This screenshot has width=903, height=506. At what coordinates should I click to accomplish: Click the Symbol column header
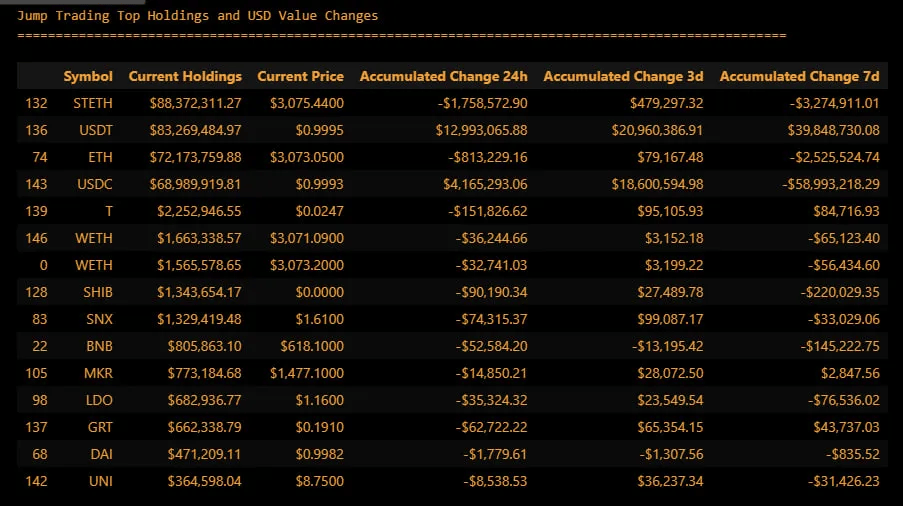coord(88,76)
